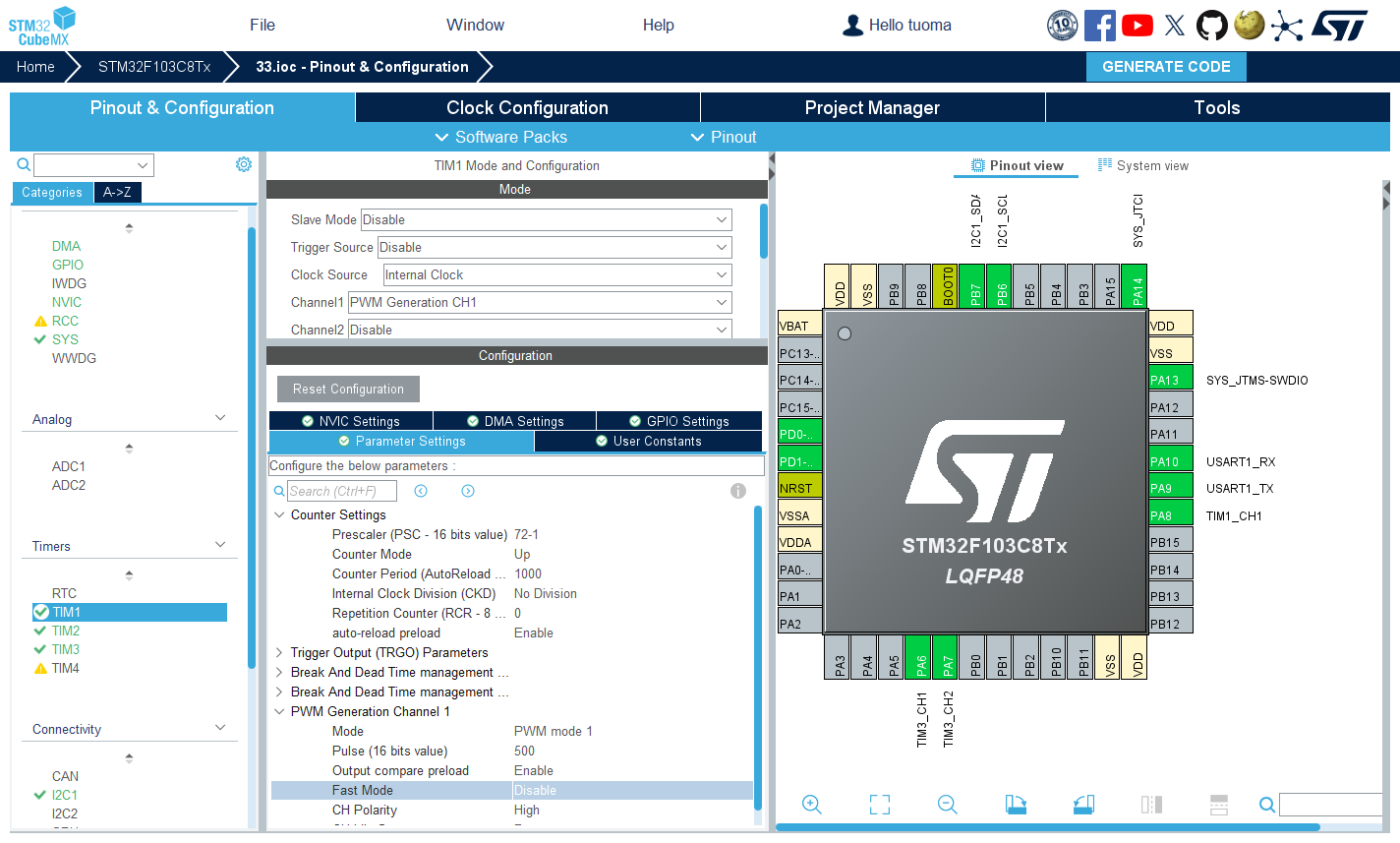The width and height of the screenshot is (1400, 843).
Task: Open the Trigger Source dropdown
Action: (x=554, y=247)
